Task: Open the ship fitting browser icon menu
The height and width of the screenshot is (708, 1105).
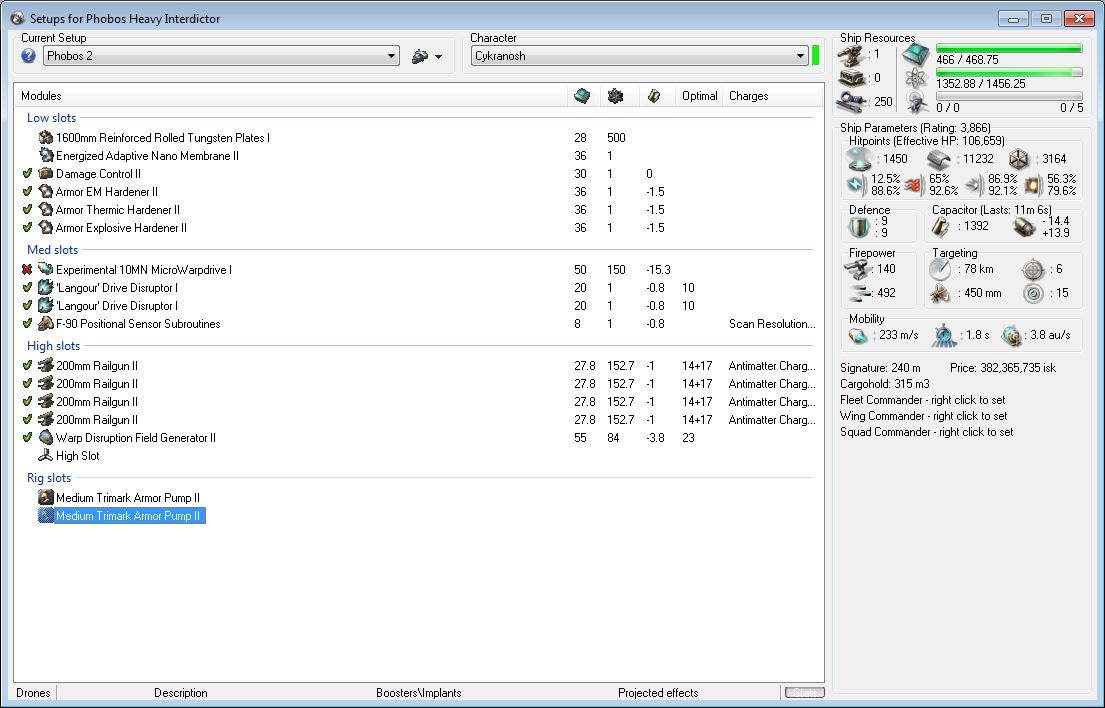Action: 426,56
